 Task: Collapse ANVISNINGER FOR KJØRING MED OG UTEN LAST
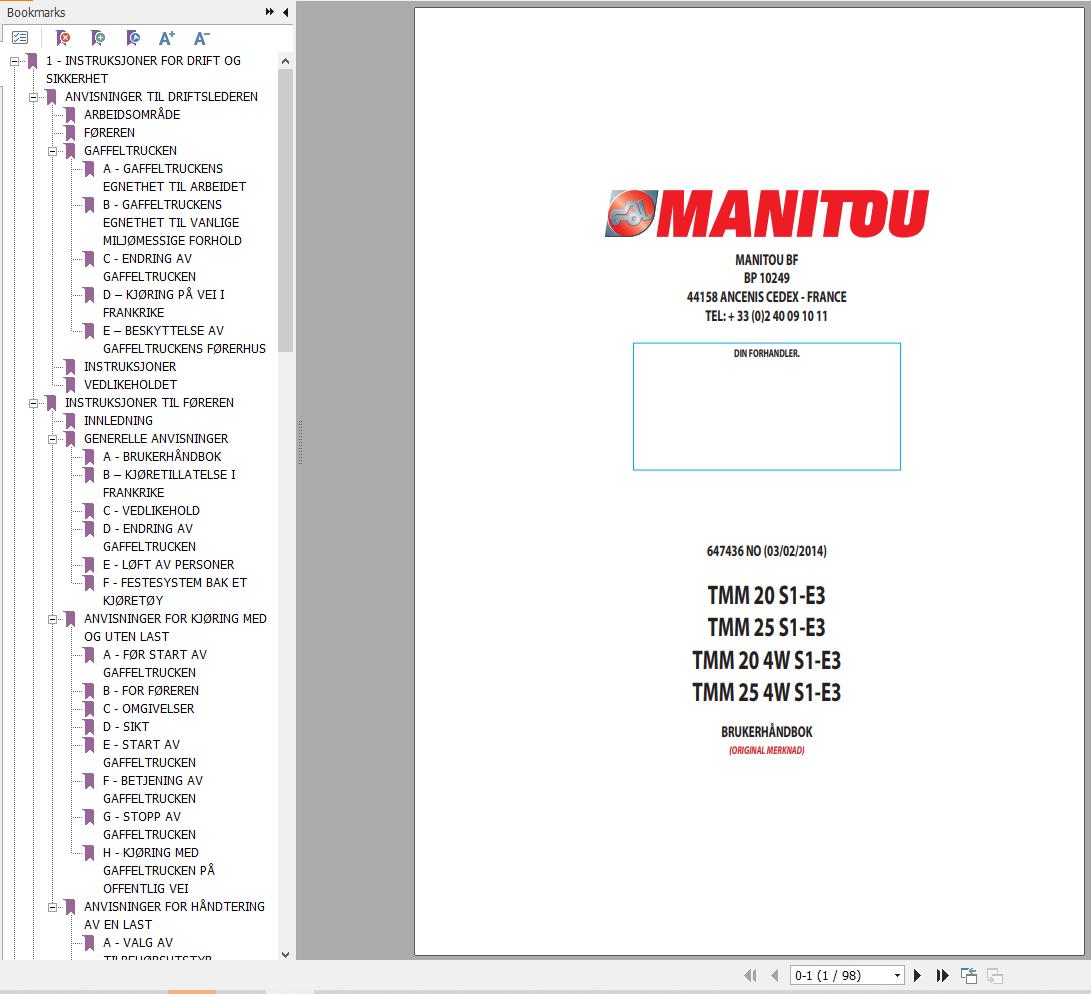tap(52, 619)
